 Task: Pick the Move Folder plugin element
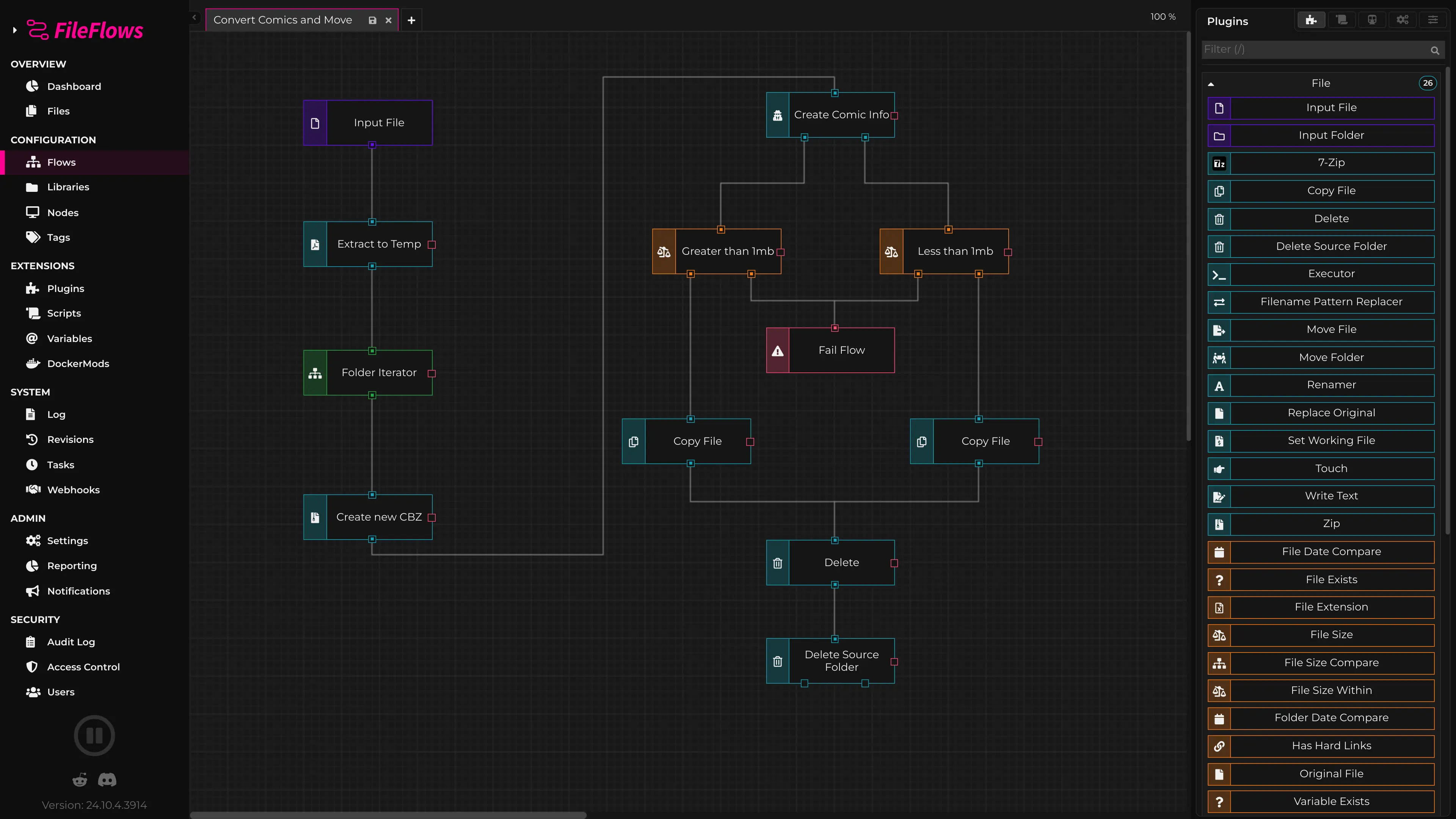1321,358
